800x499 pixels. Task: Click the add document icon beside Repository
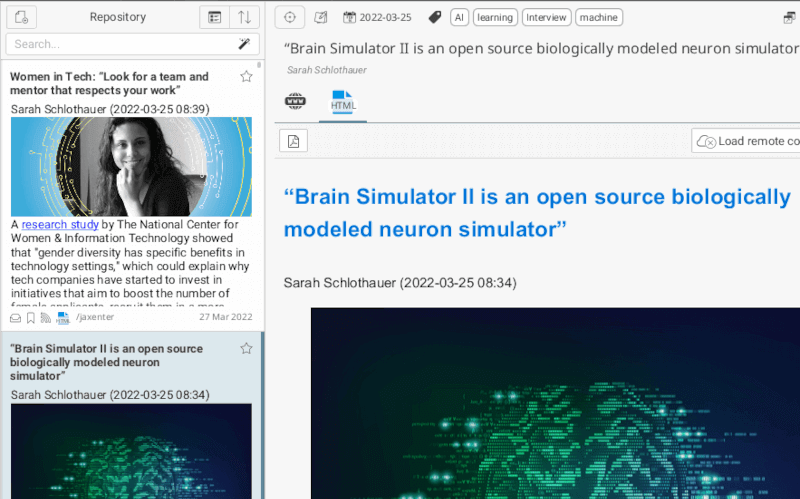pos(22,17)
